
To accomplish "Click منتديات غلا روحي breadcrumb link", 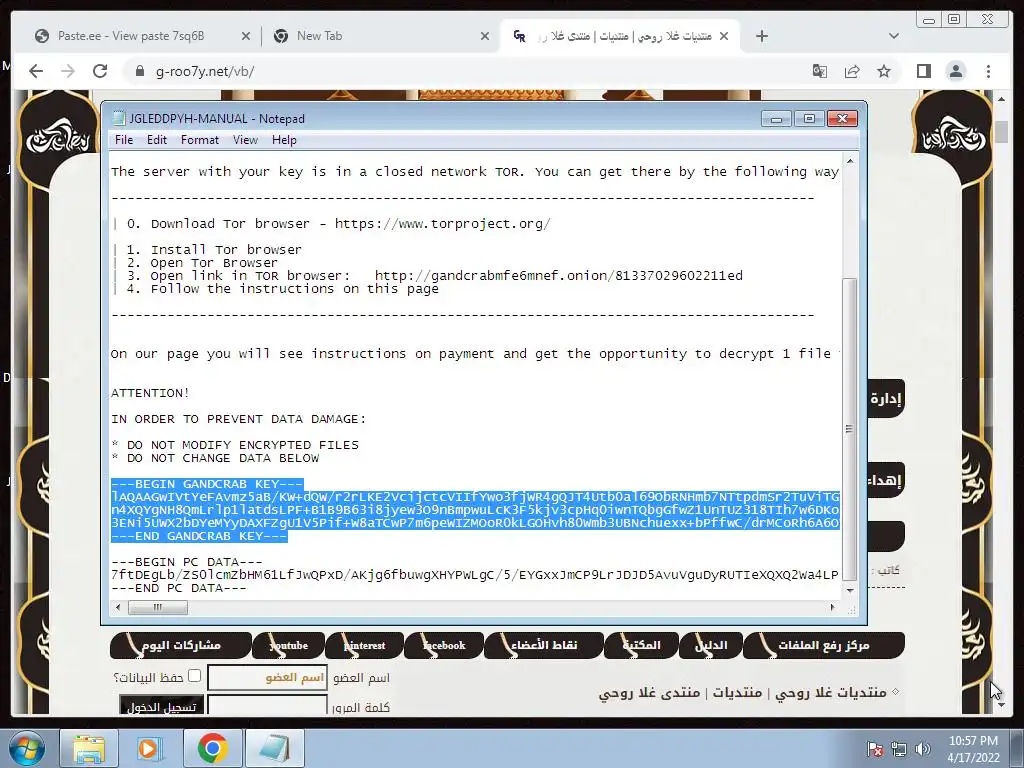I will (830, 692).
